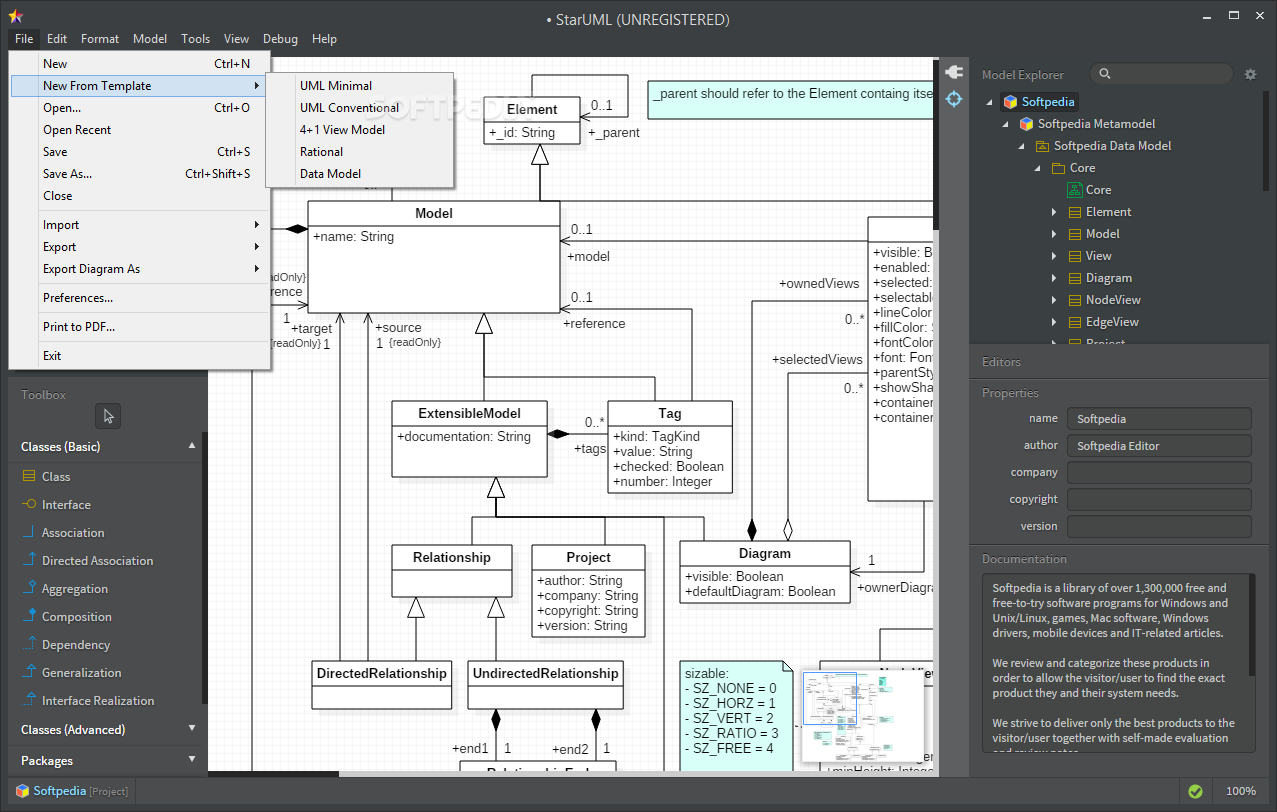The width and height of the screenshot is (1277, 812).
Task: Expand the EdgeView class node
Action: 1054,322
